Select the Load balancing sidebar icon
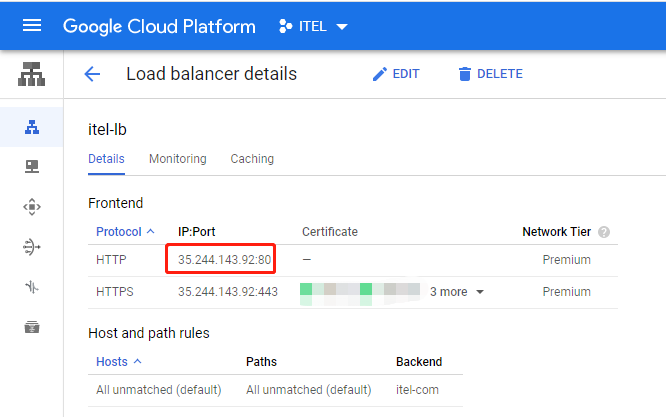Viewport: 666px width, 417px height. pyautogui.click(x=32, y=127)
